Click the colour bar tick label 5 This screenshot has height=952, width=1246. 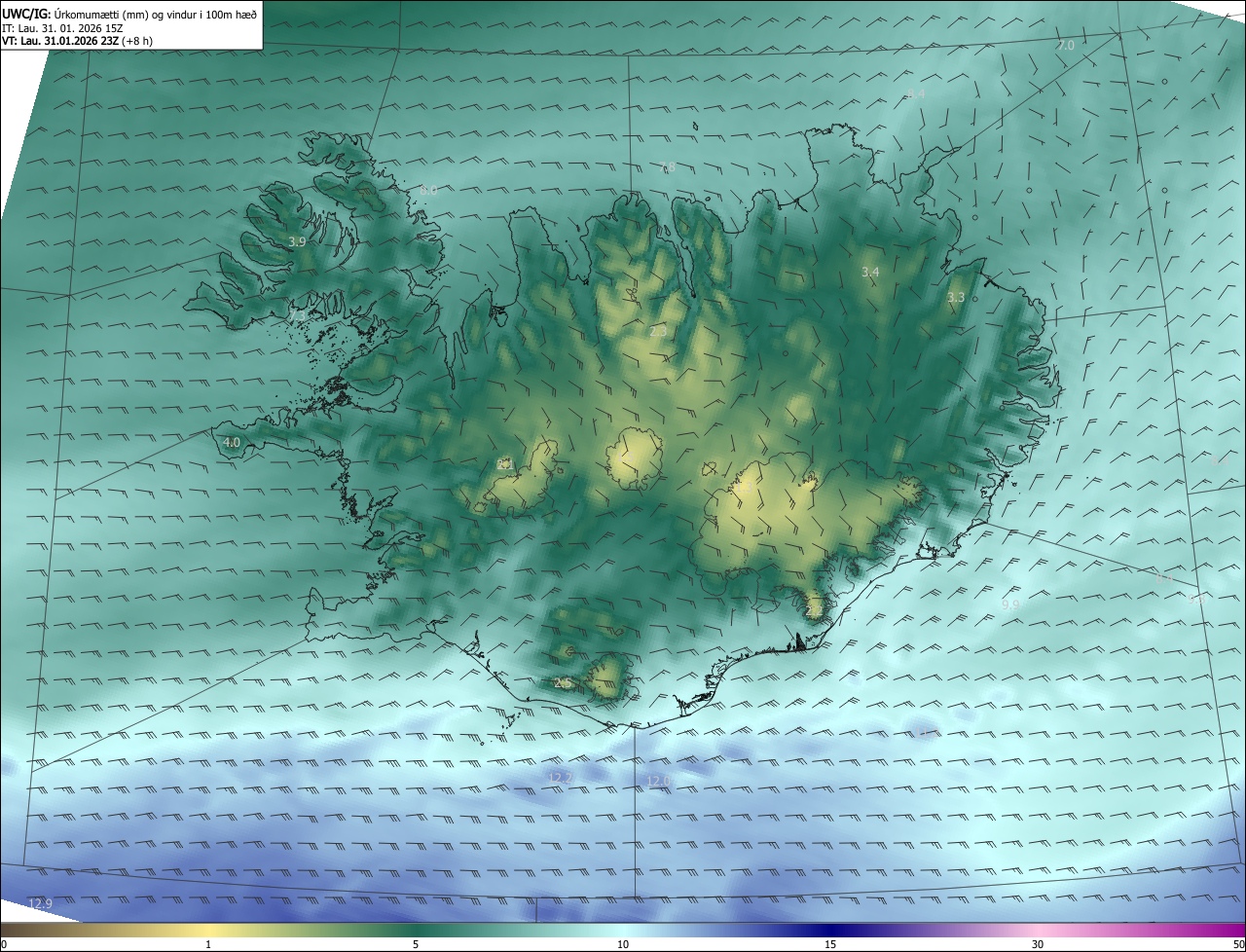[x=416, y=944]
